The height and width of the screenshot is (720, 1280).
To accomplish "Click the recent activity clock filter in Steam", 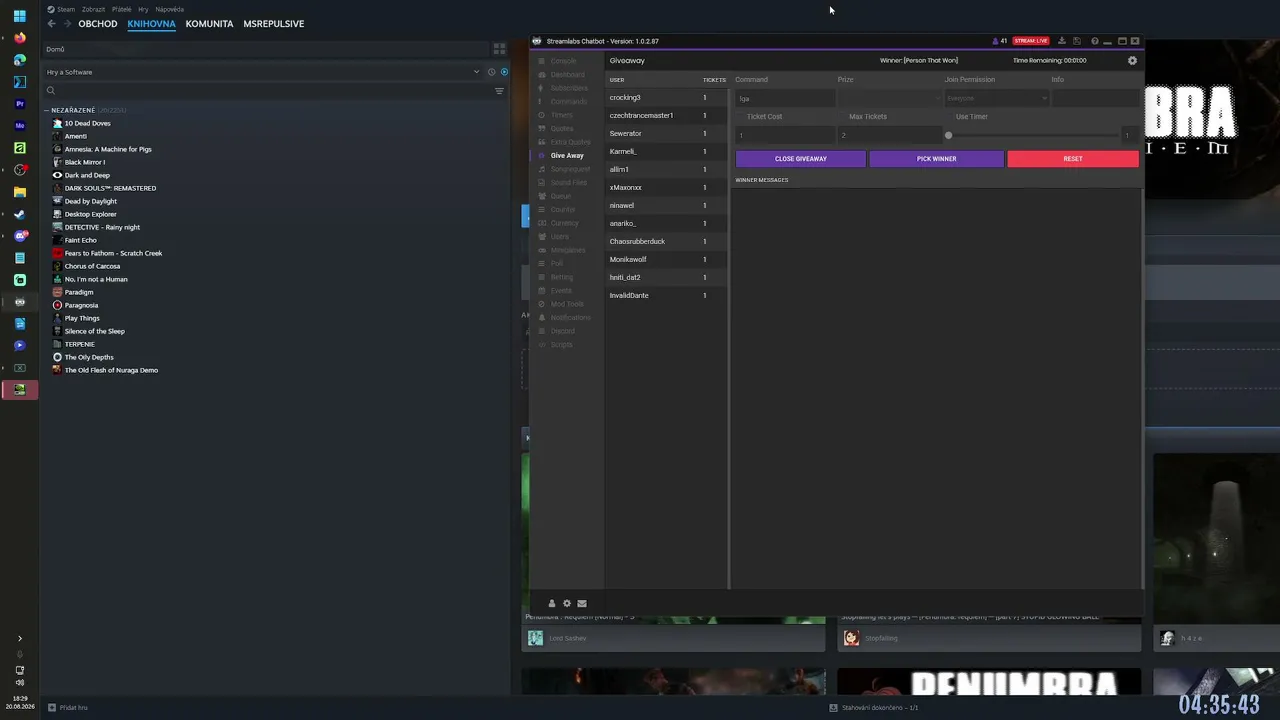I will point(491,72).
